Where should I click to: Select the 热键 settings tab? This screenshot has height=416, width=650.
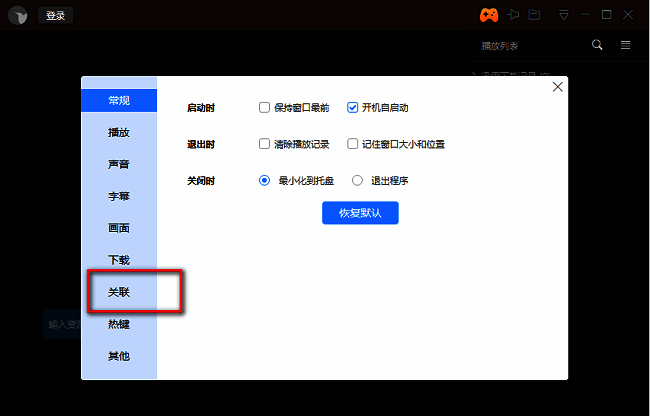(x=119, y=324)
